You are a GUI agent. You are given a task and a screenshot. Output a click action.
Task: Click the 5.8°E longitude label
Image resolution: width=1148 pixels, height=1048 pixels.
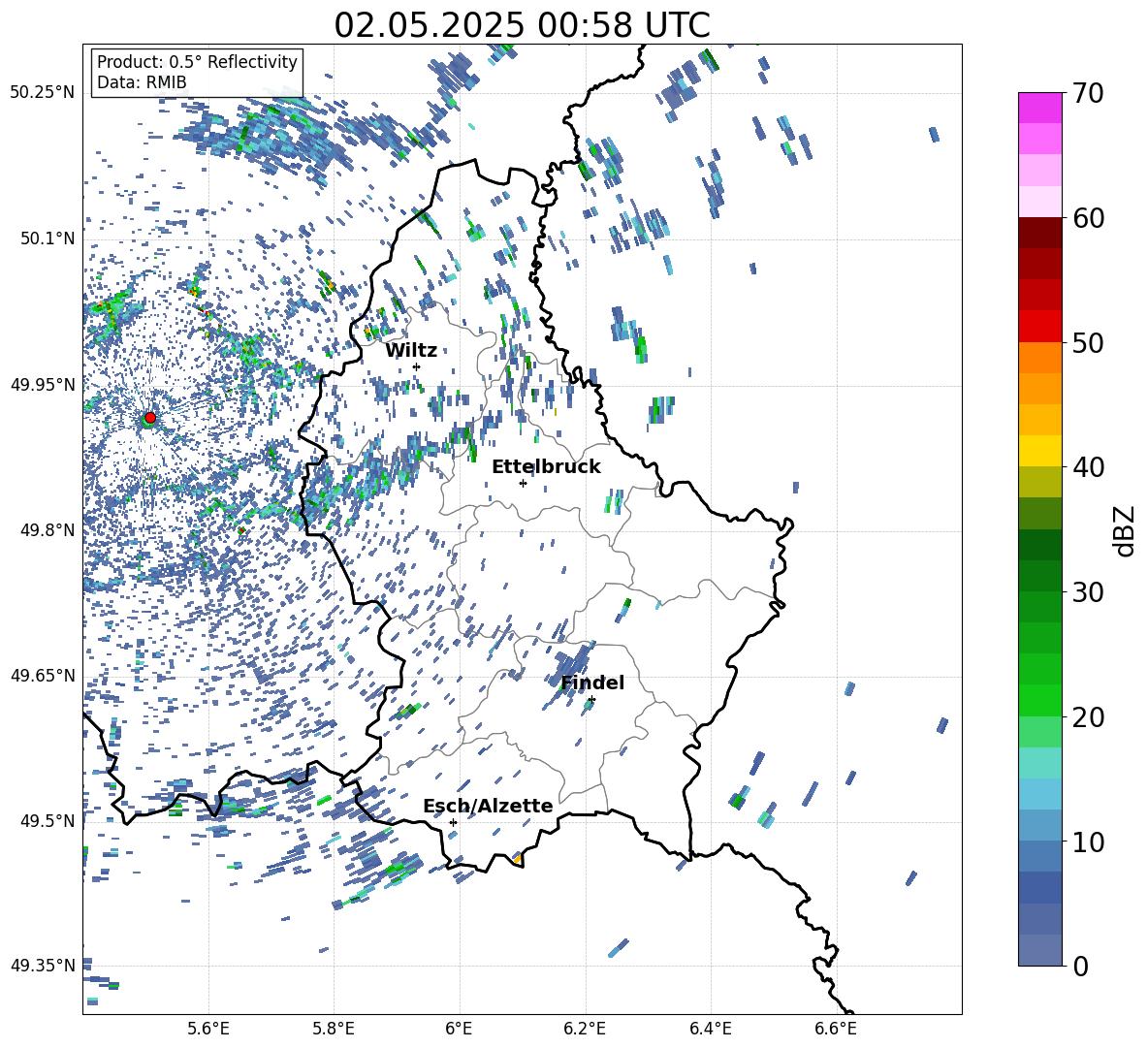334,1029
